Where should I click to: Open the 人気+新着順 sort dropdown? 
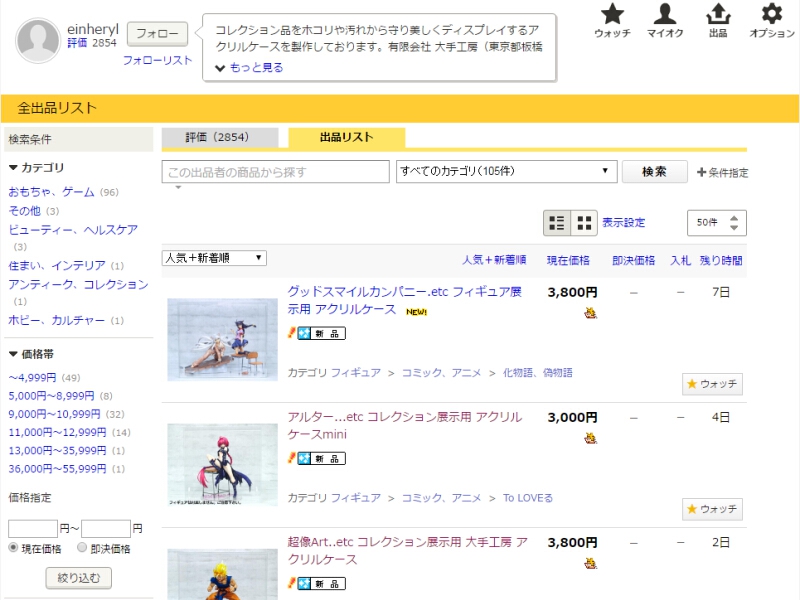[214, 258]
